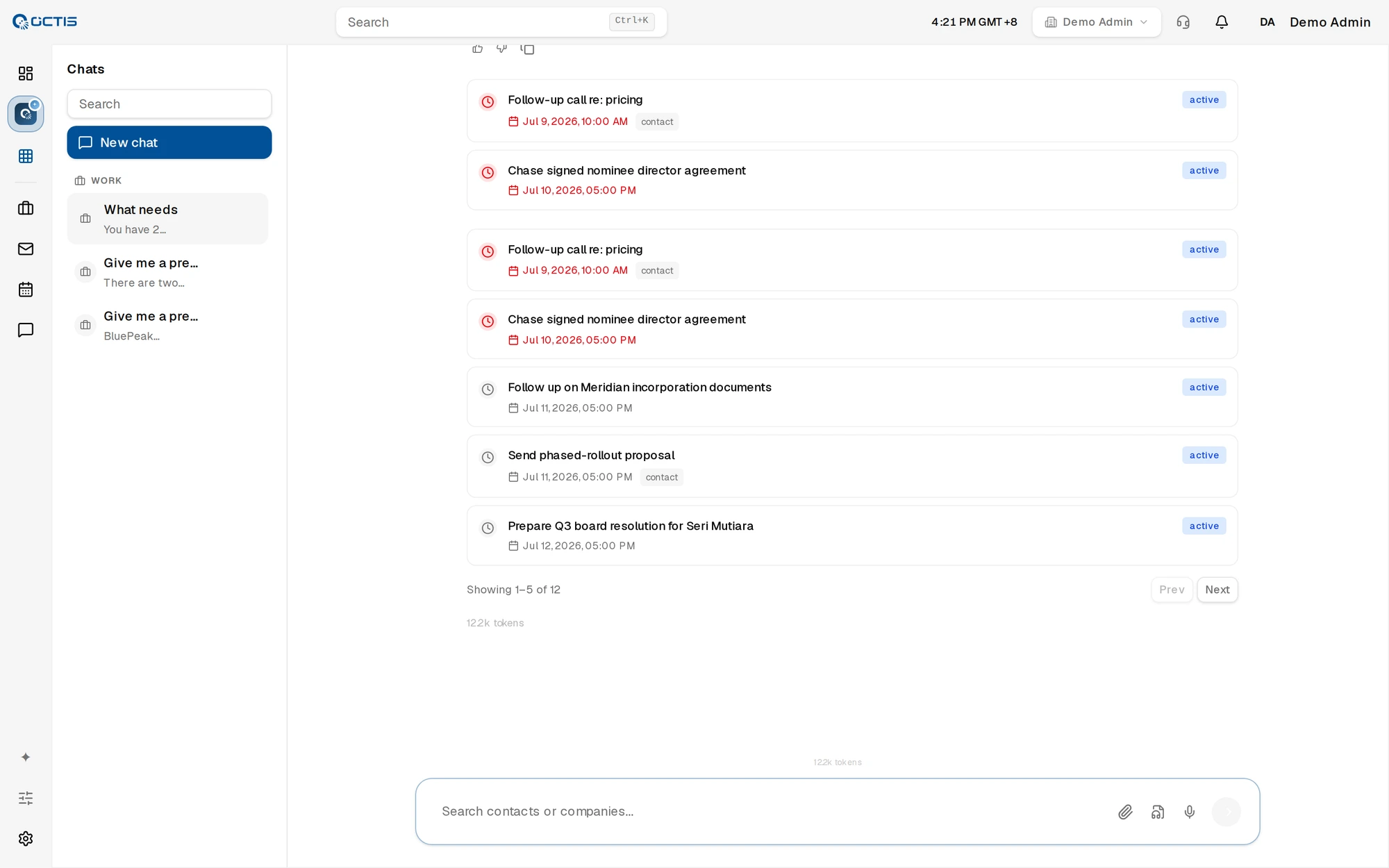Click the send arrow button

(x=1226, y=812)
